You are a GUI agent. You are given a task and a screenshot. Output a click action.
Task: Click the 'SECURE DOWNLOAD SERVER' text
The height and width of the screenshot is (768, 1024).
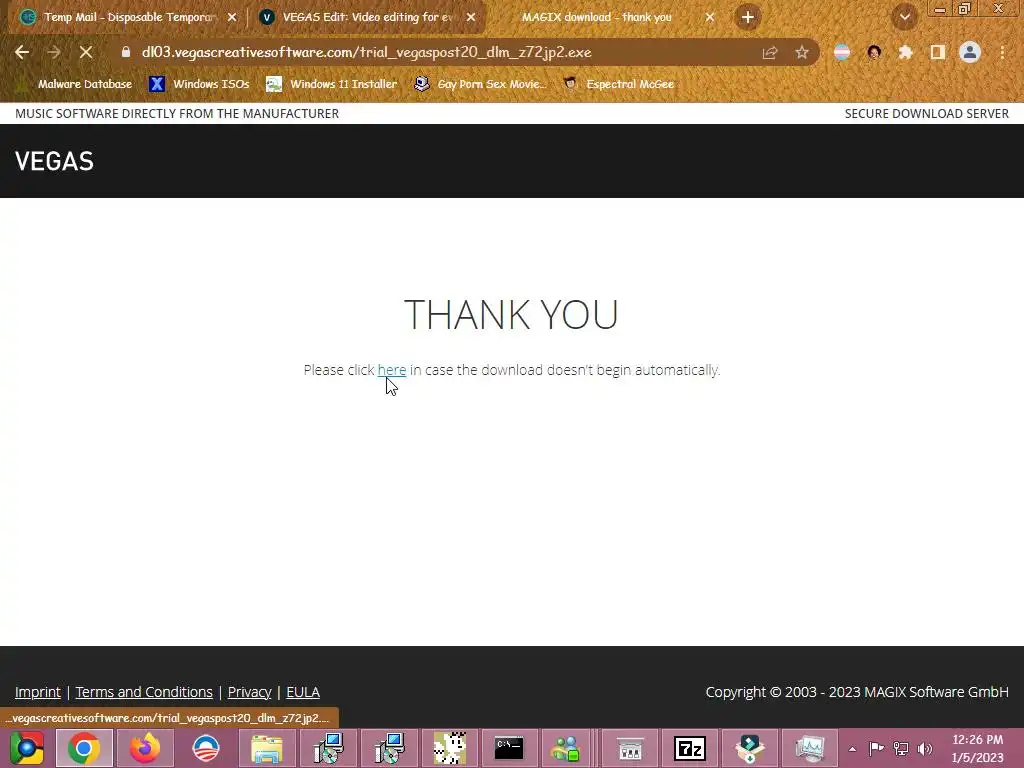point(927,114)
